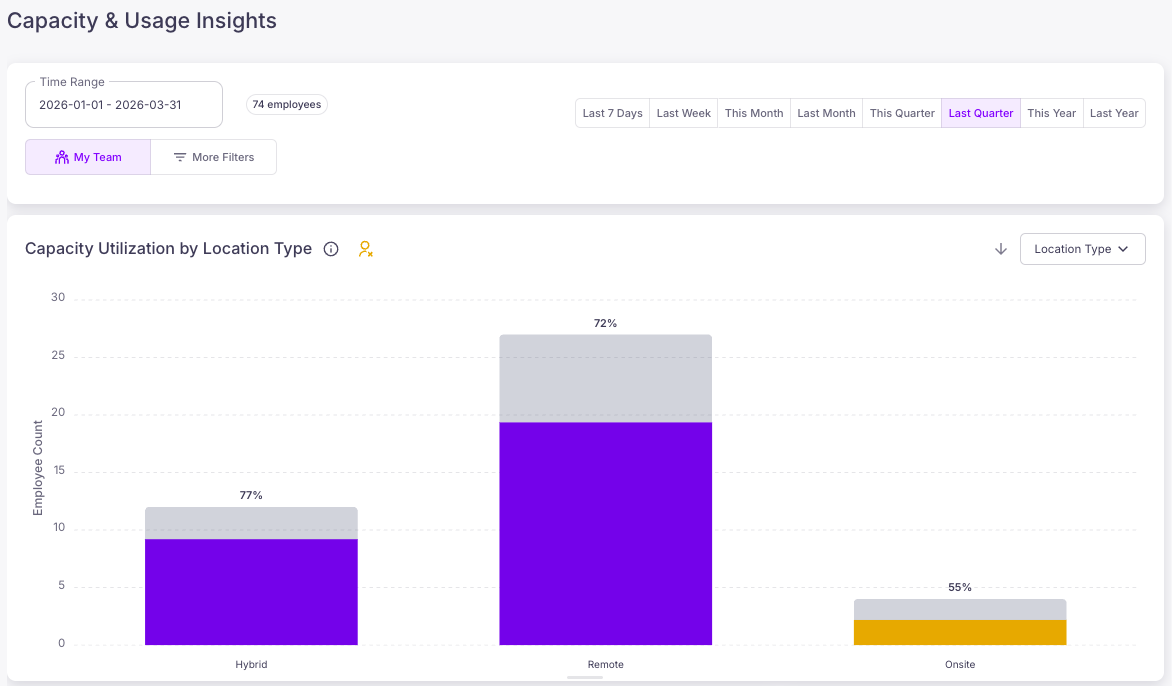Click the sort descending arrow icon

click(x=1001, y=249)
